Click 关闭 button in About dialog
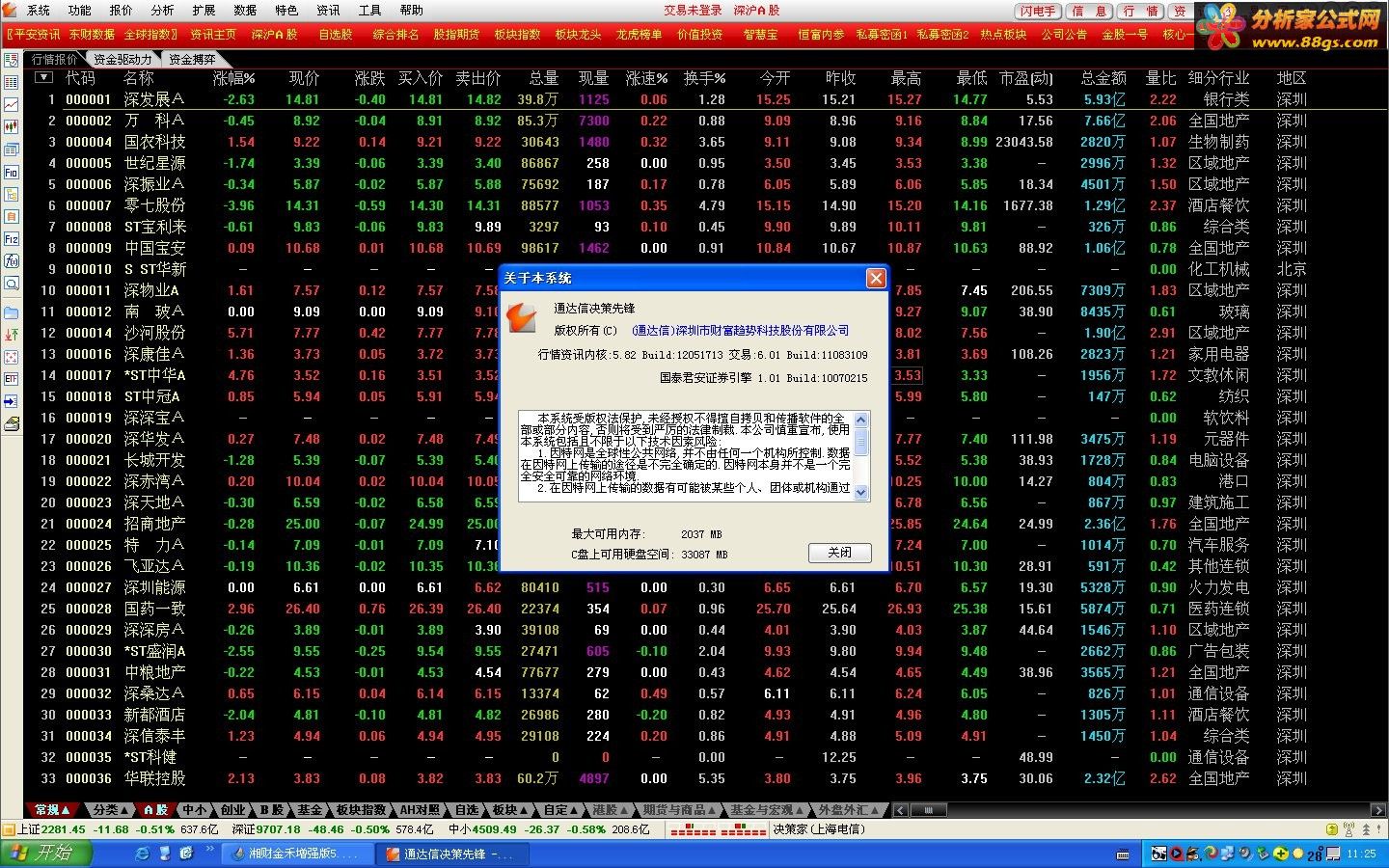This screenshot has height=868, width=1389. coord(839,553)
